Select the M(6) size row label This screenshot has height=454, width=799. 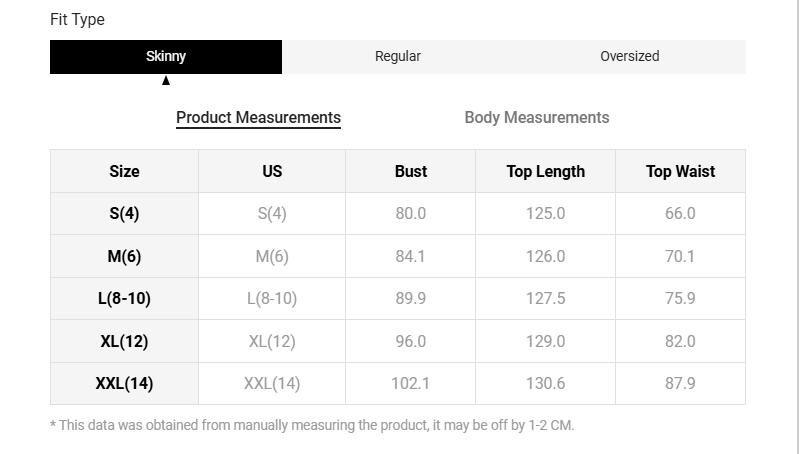coord(124,257)
